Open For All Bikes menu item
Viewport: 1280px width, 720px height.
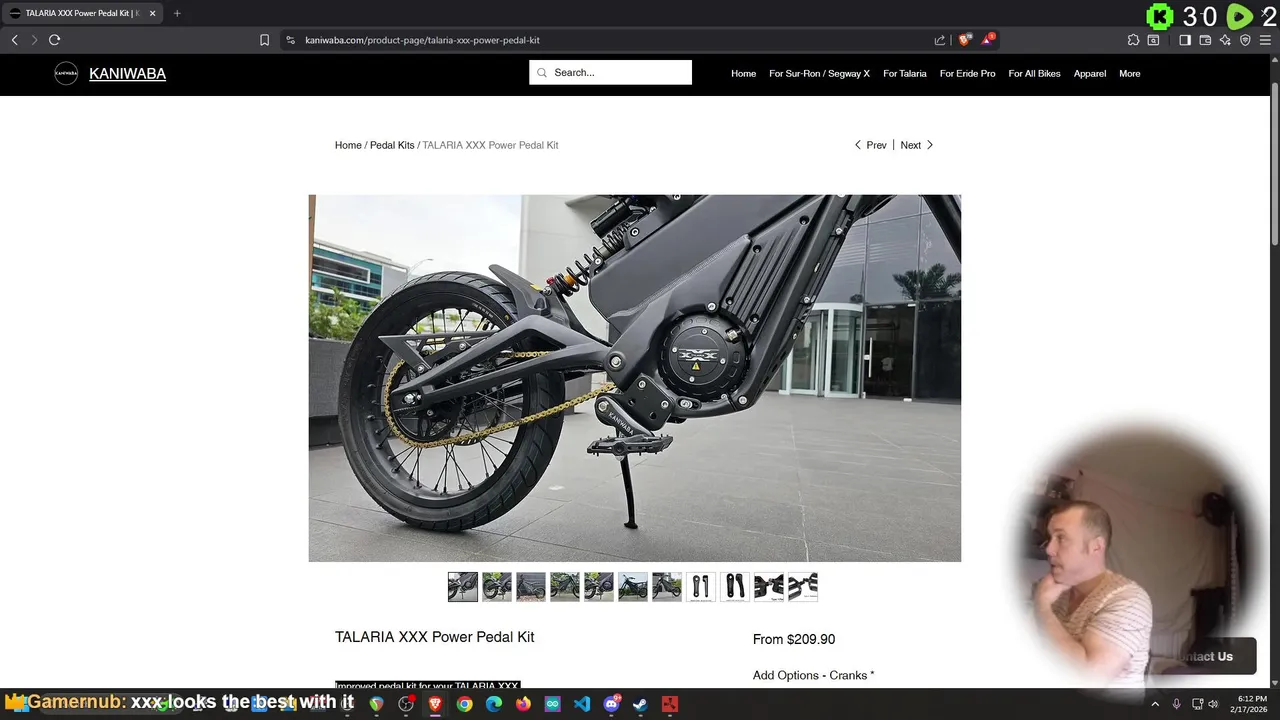[x=1034, y=74]
